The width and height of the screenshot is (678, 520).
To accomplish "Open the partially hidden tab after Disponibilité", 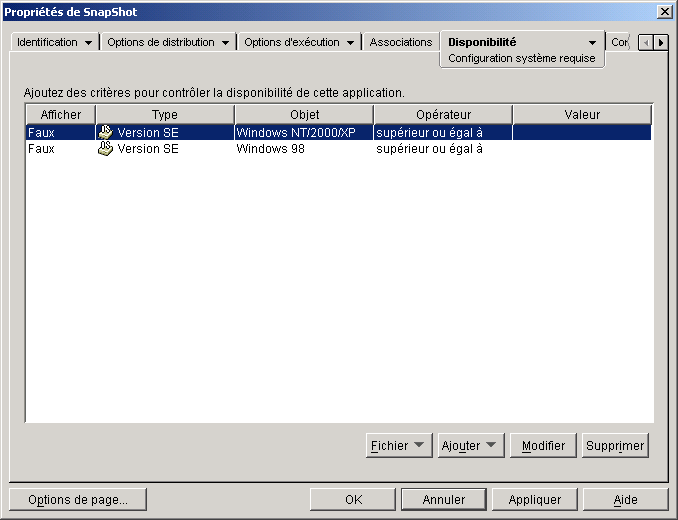I will coord(620,42).
